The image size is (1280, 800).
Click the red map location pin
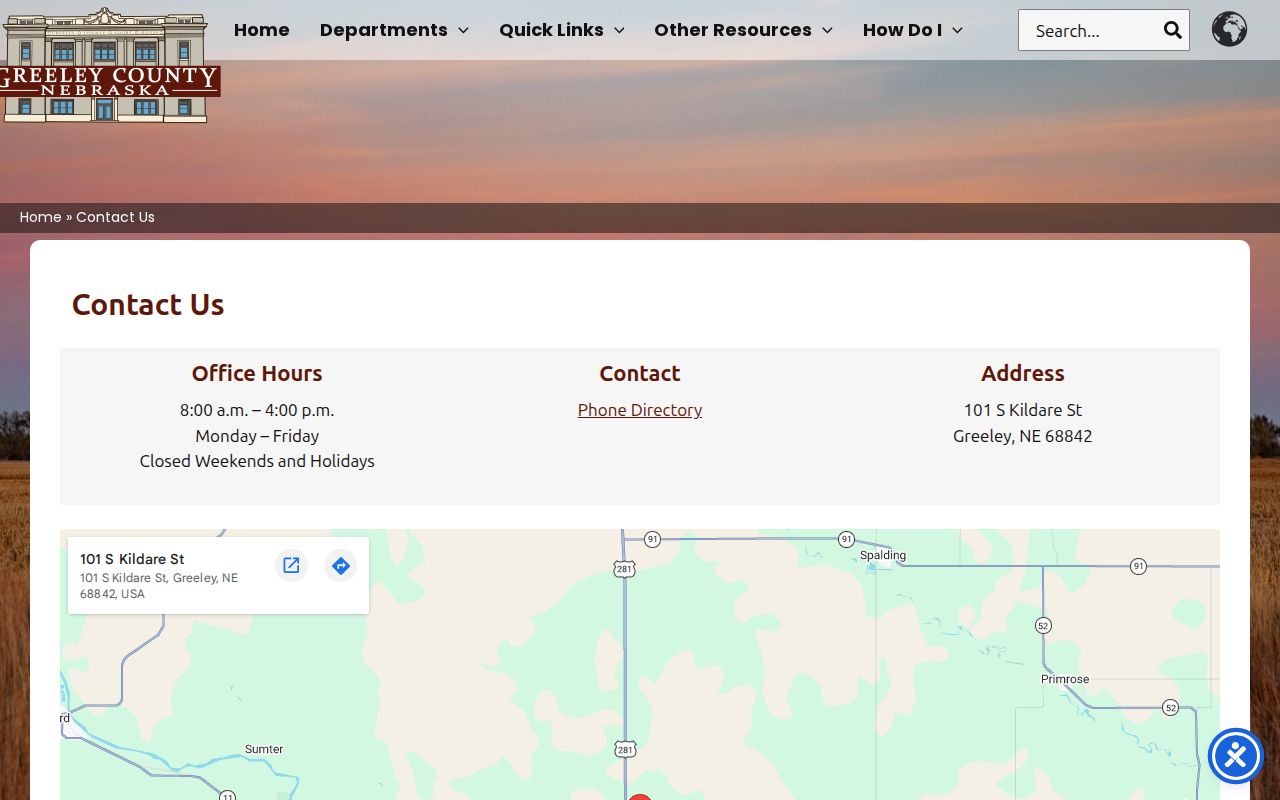point(640,797)
